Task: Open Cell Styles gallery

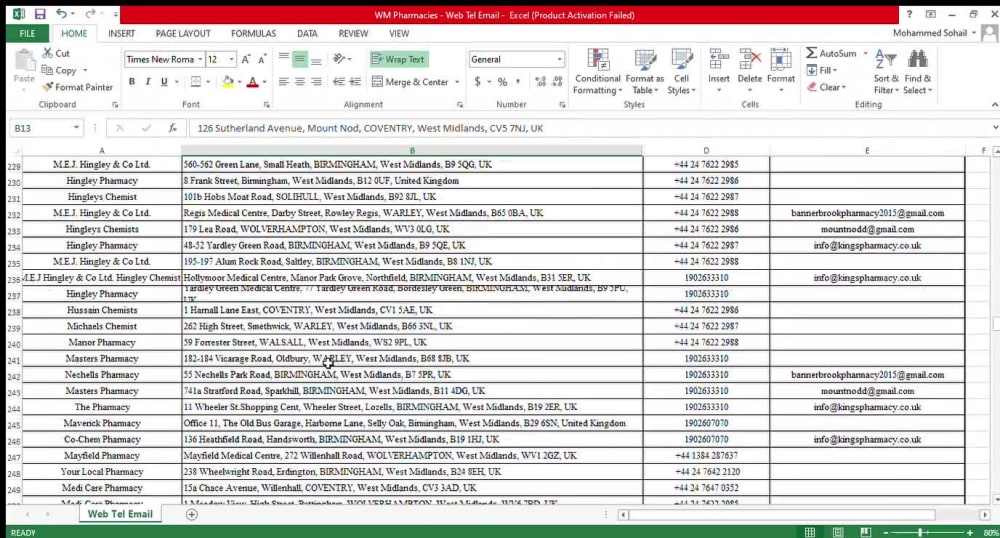Action: (x=681, y=71)
